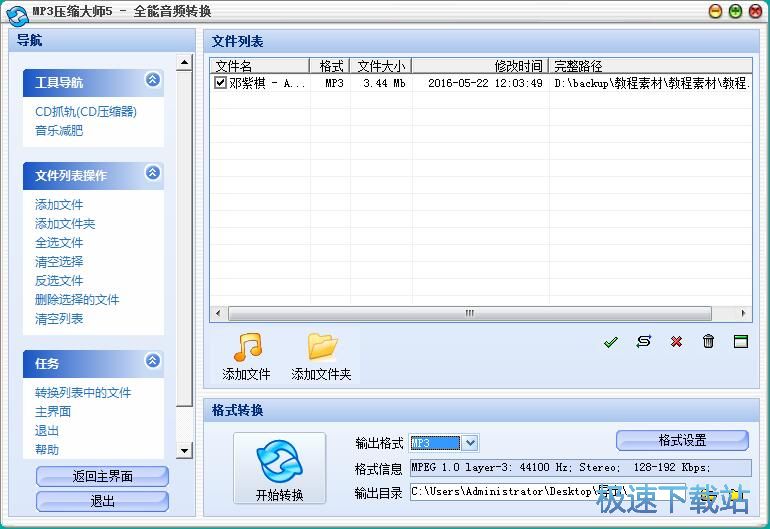Screen dimensions: 770x529
Task: Click the red close window button
Action: click(755, 11)
